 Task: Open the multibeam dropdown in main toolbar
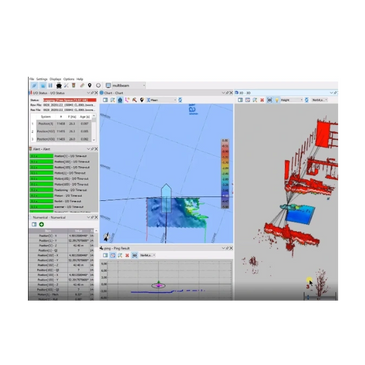pos(125,86)
